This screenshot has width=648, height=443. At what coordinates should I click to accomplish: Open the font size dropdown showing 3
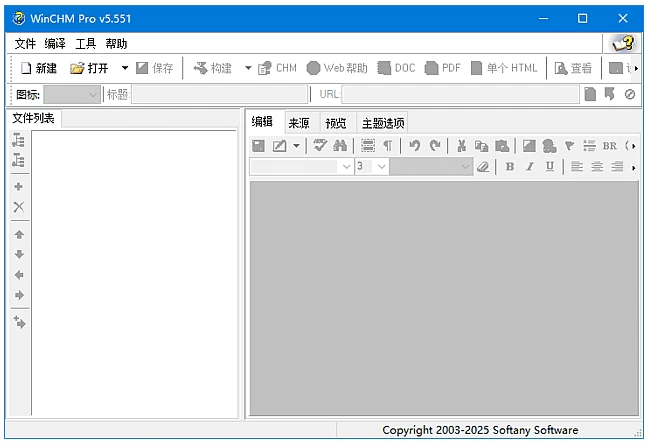tap(371, 167)
